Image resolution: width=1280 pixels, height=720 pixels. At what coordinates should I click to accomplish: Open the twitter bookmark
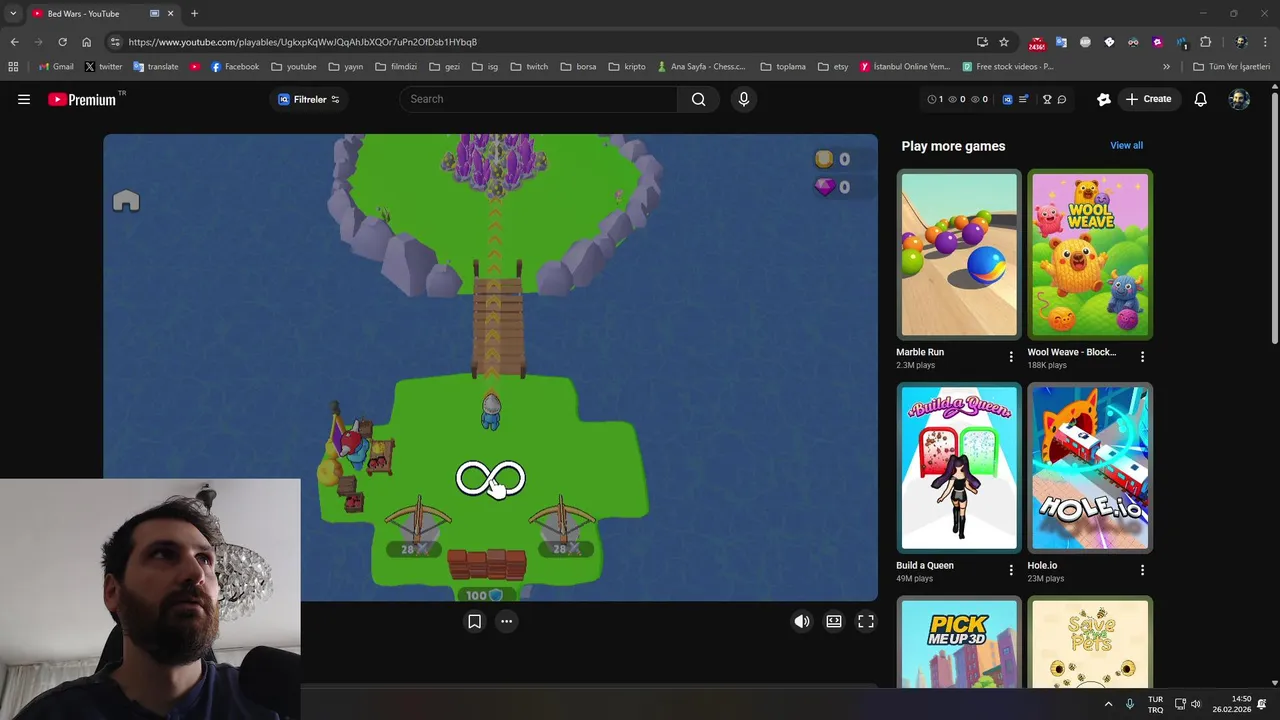click(x=103, y=67)
